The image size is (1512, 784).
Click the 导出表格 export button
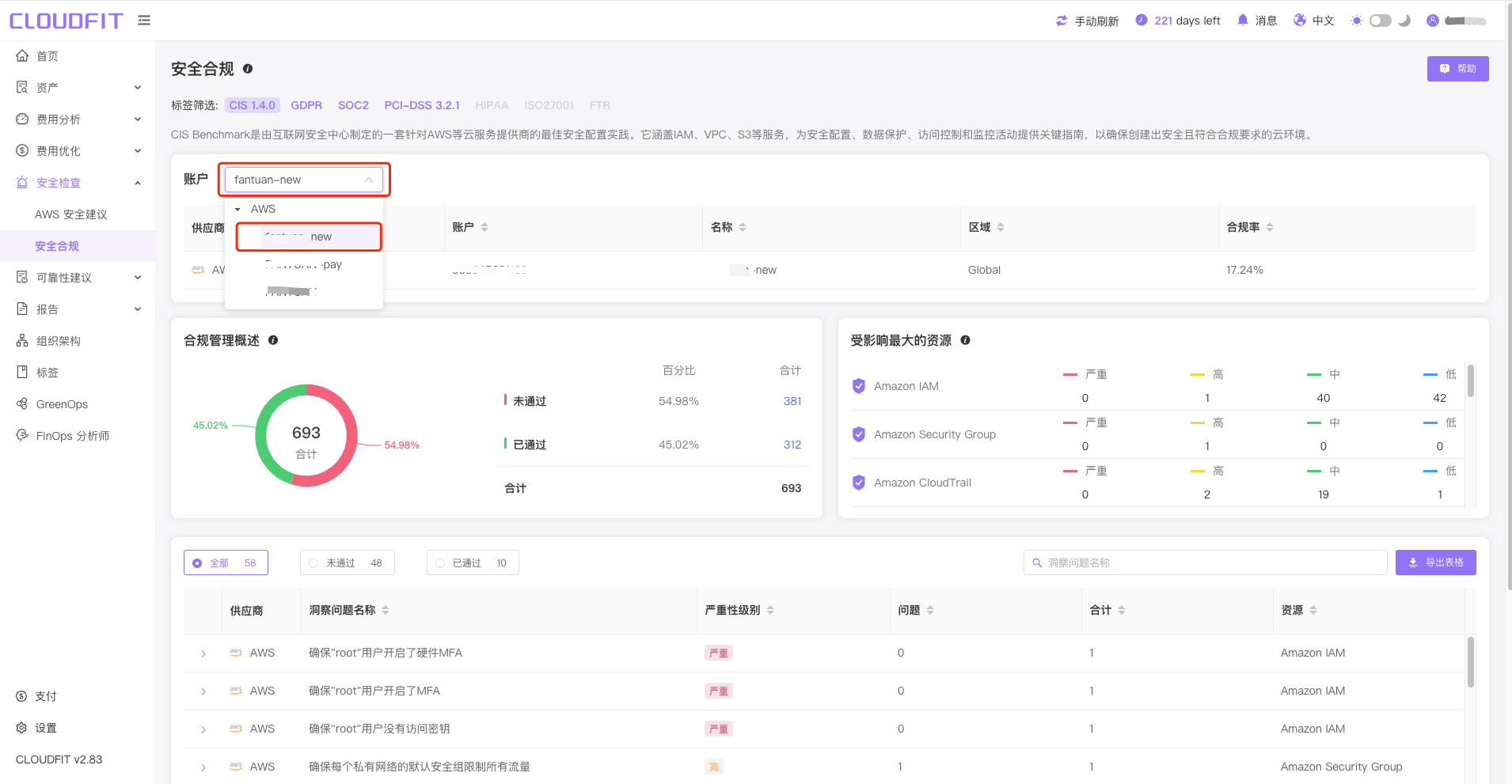point(1435,562)
